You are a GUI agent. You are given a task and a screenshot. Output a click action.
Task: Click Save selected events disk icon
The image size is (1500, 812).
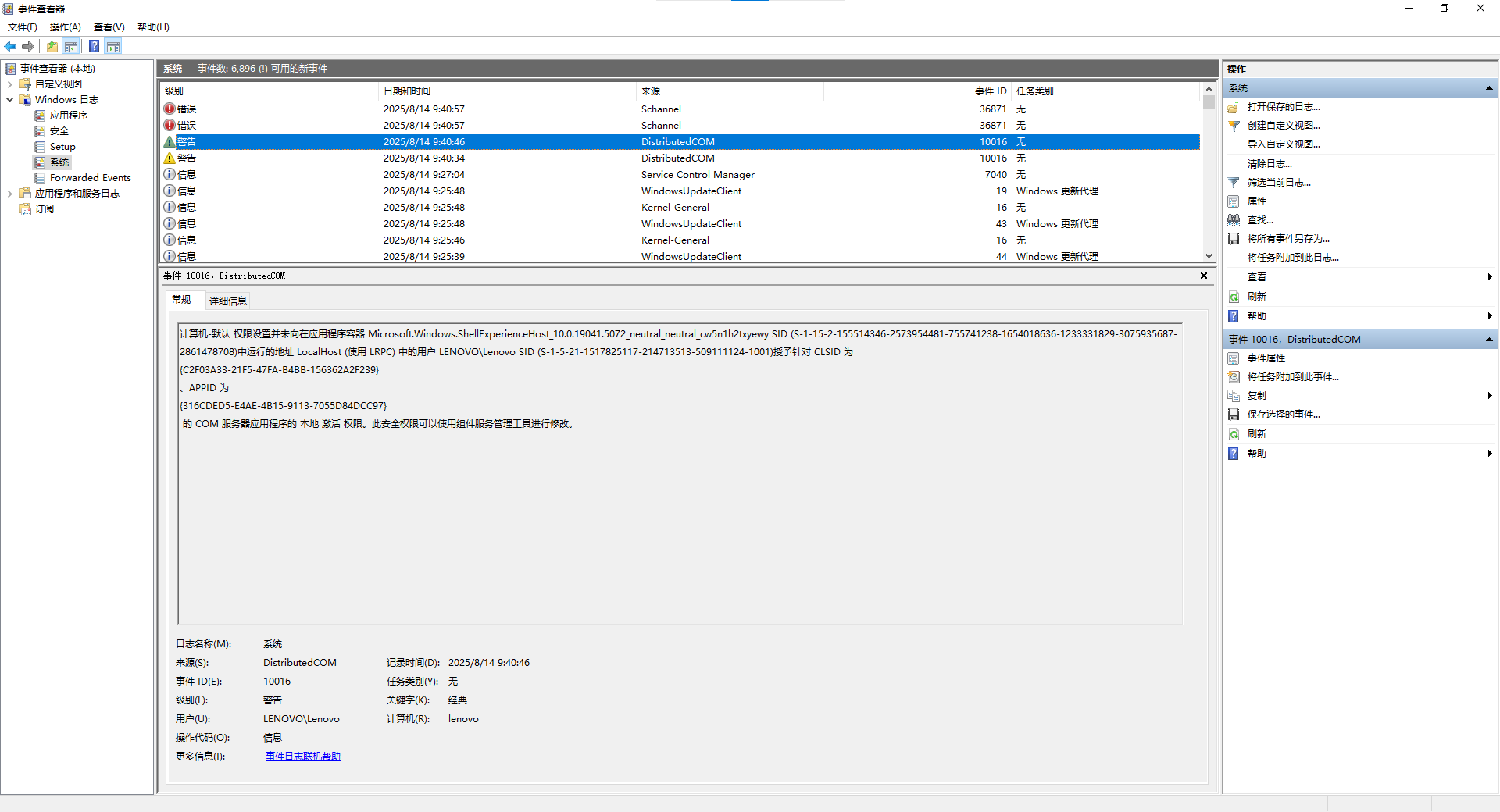[x=1234, y=415]
